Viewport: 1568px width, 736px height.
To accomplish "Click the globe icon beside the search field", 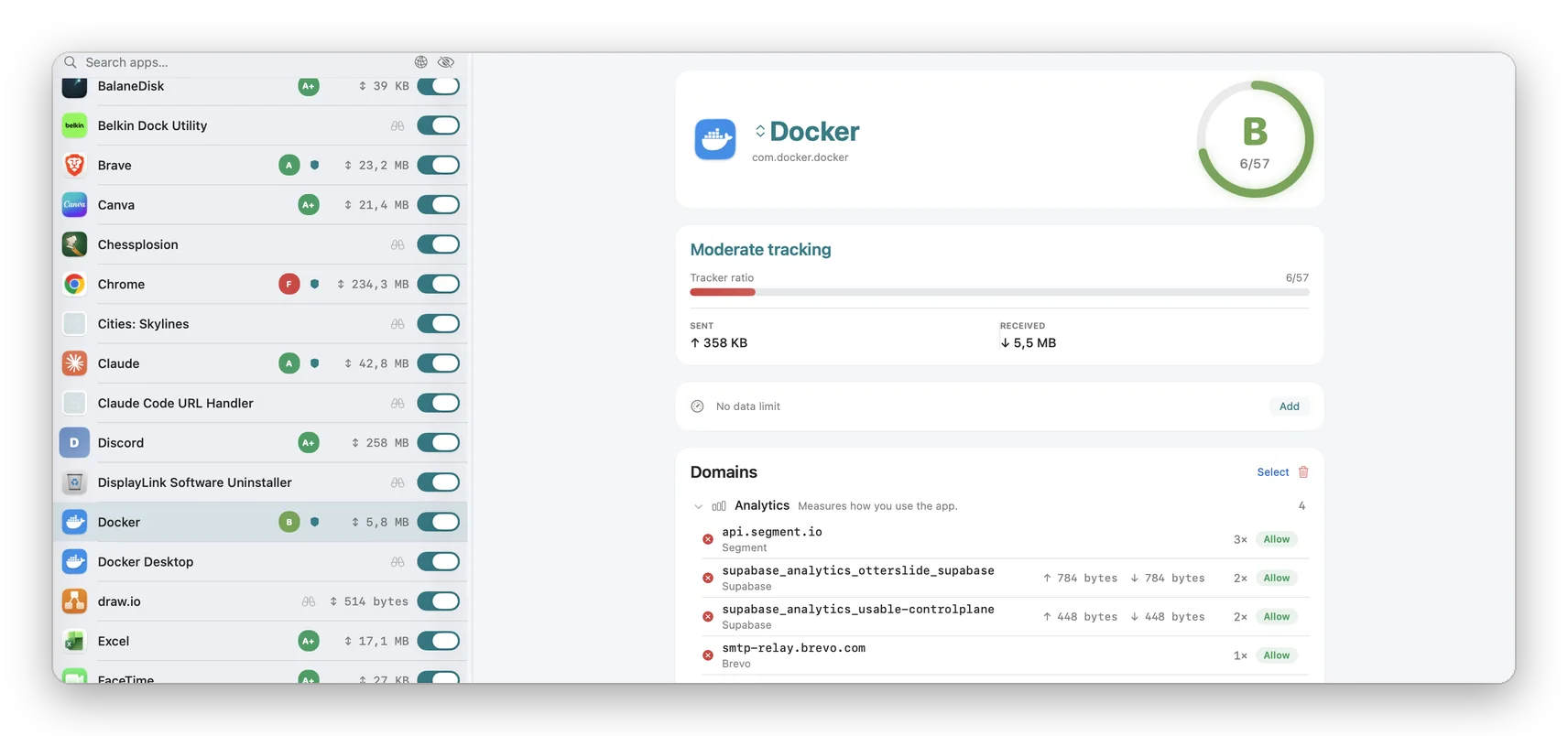I will point(421,62).
